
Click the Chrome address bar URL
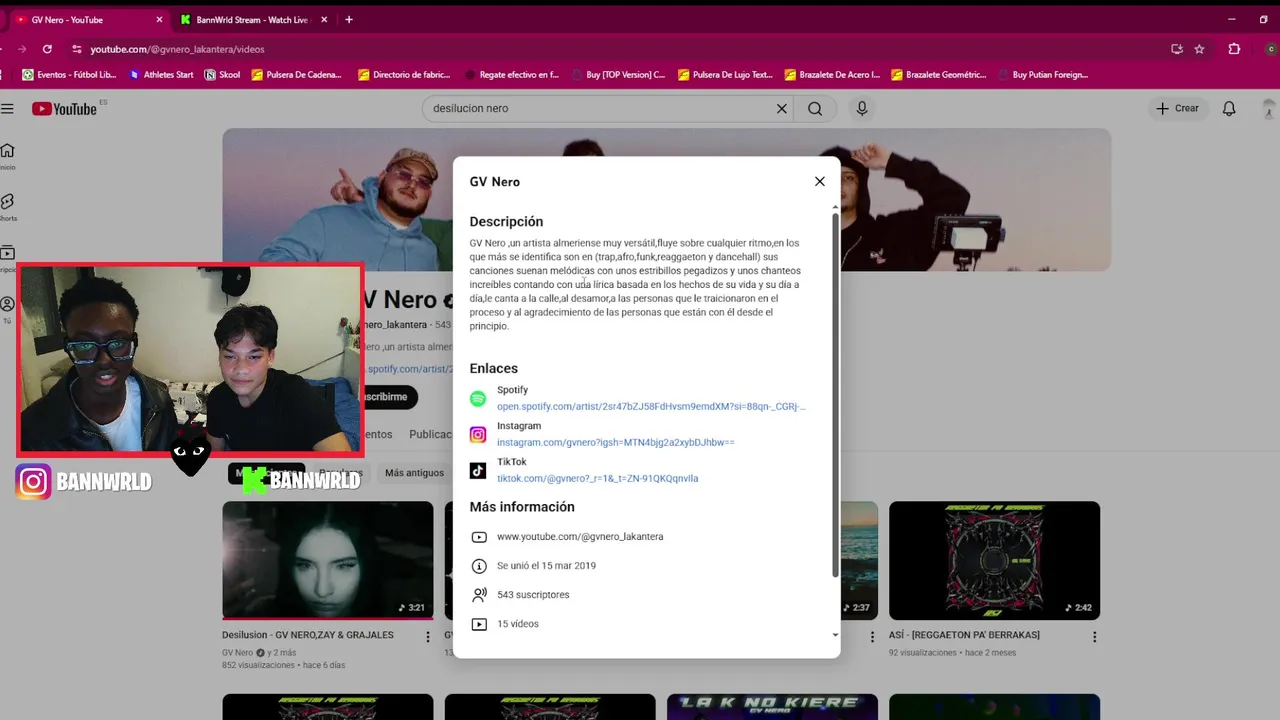click(x=177, y=49)
